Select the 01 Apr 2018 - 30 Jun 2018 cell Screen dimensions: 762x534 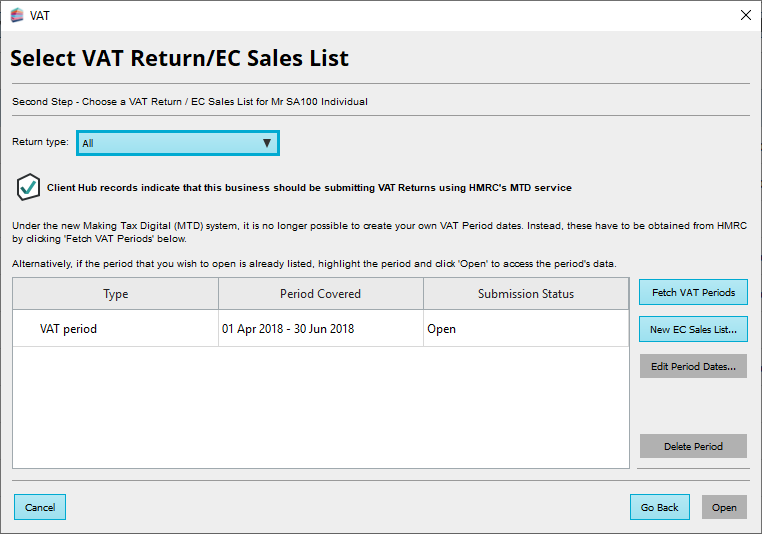pyautogui.click(x=288, y=328)
